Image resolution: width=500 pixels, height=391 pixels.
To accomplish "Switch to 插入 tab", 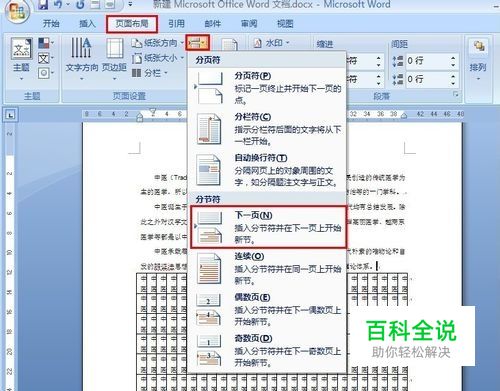I will [x=87, y=24].
